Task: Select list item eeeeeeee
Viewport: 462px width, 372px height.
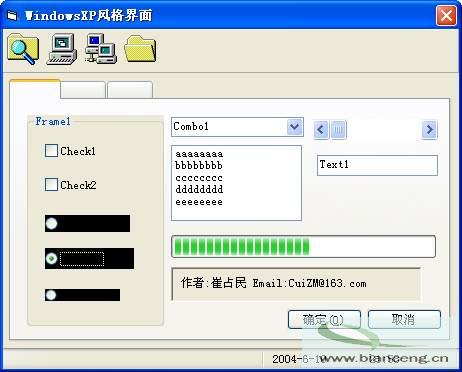Action: tap(199, 202)
